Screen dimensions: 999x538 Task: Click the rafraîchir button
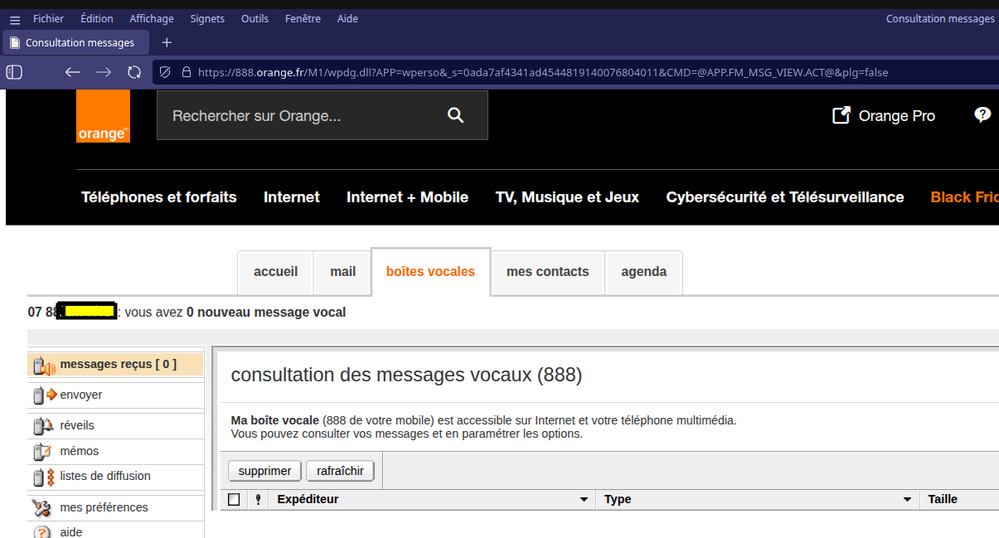point(340,471)
